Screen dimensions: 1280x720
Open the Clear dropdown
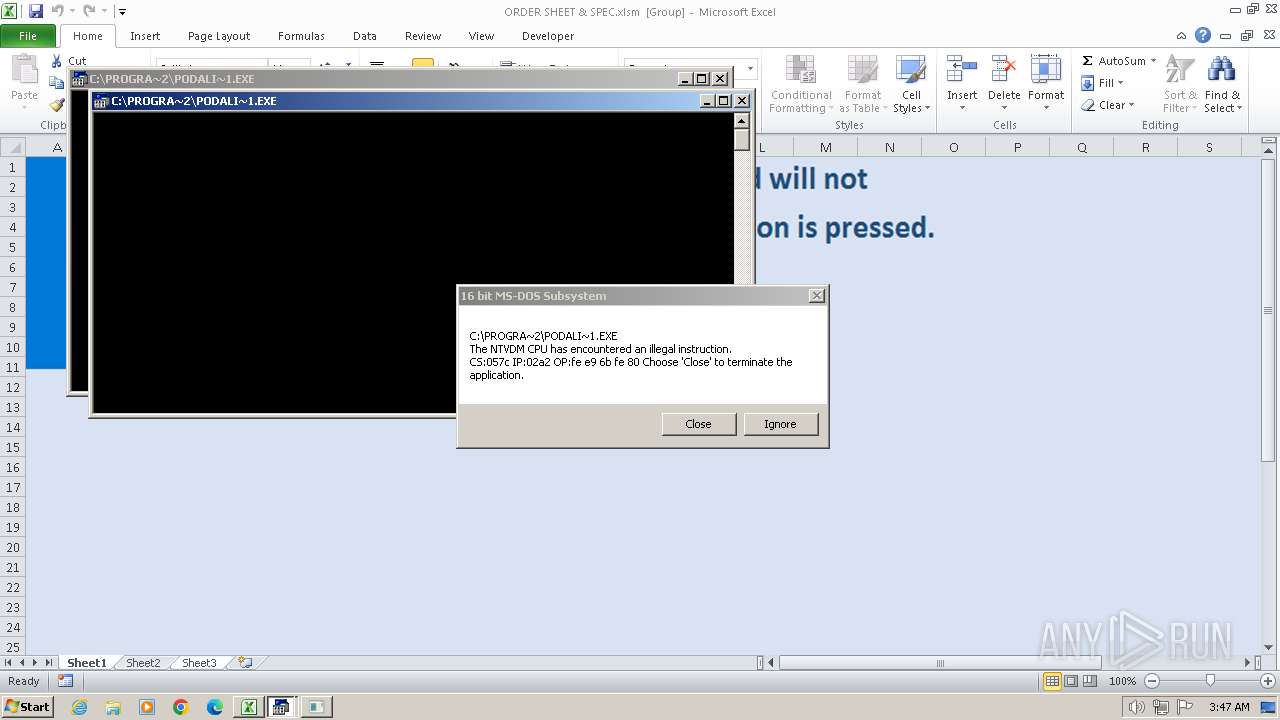pyautogui.click(x=1107, y=105)
